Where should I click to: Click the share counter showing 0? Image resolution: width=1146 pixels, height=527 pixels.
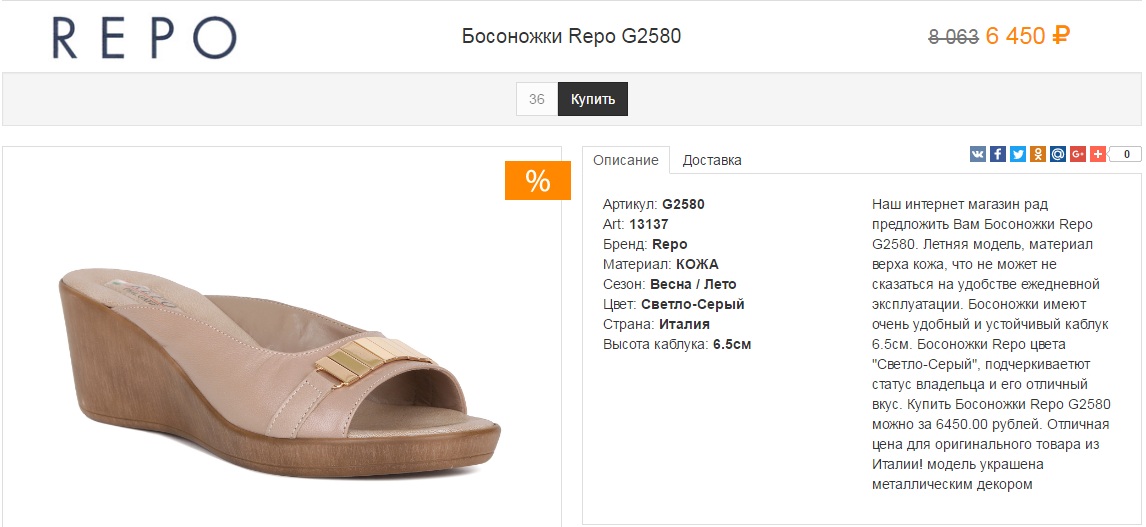1126,154
